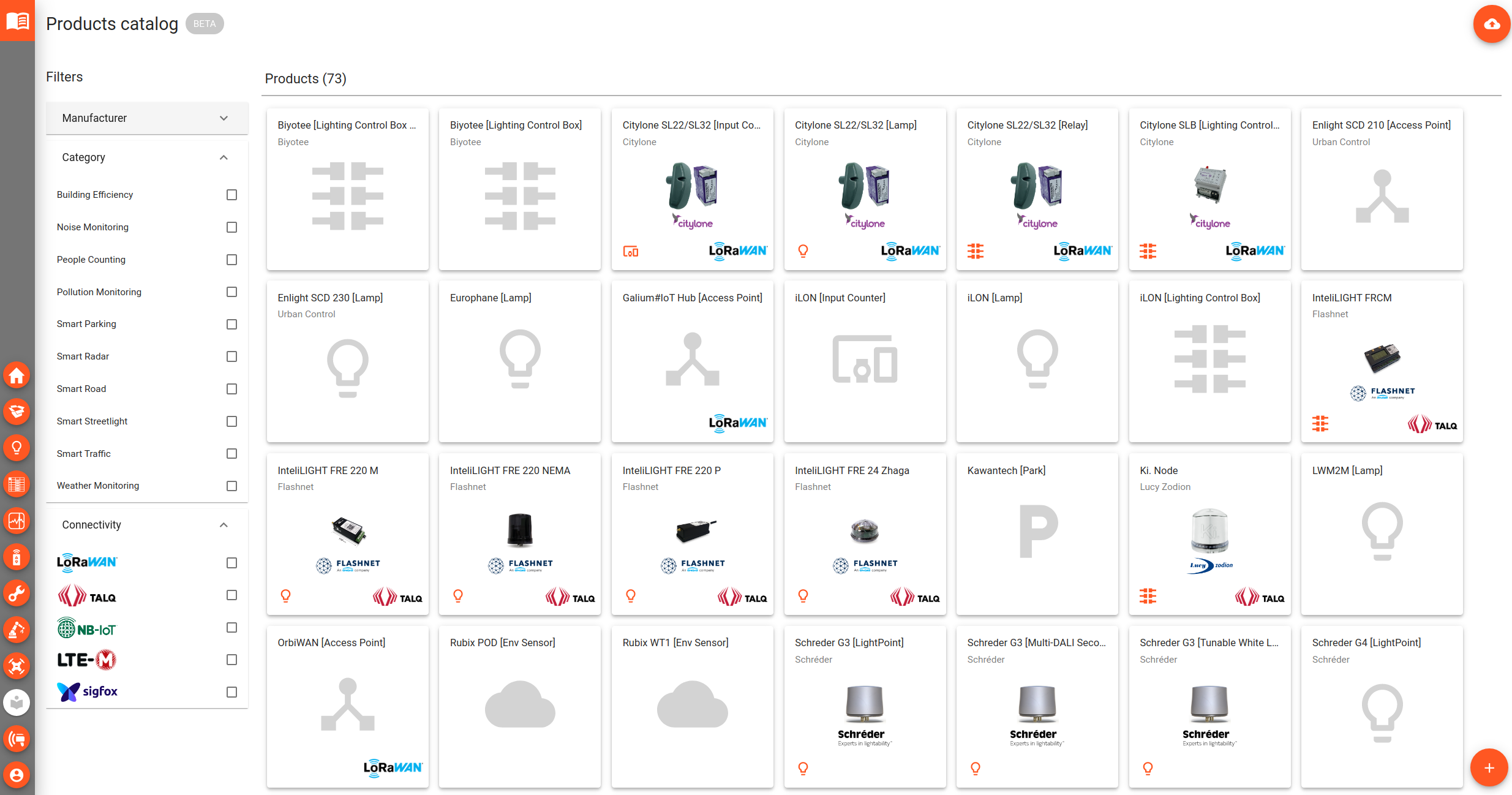Select the Schreder G4 [LightPoint] title
The height and width of the screenshot is (795, 1512).
pos(1366,642)
